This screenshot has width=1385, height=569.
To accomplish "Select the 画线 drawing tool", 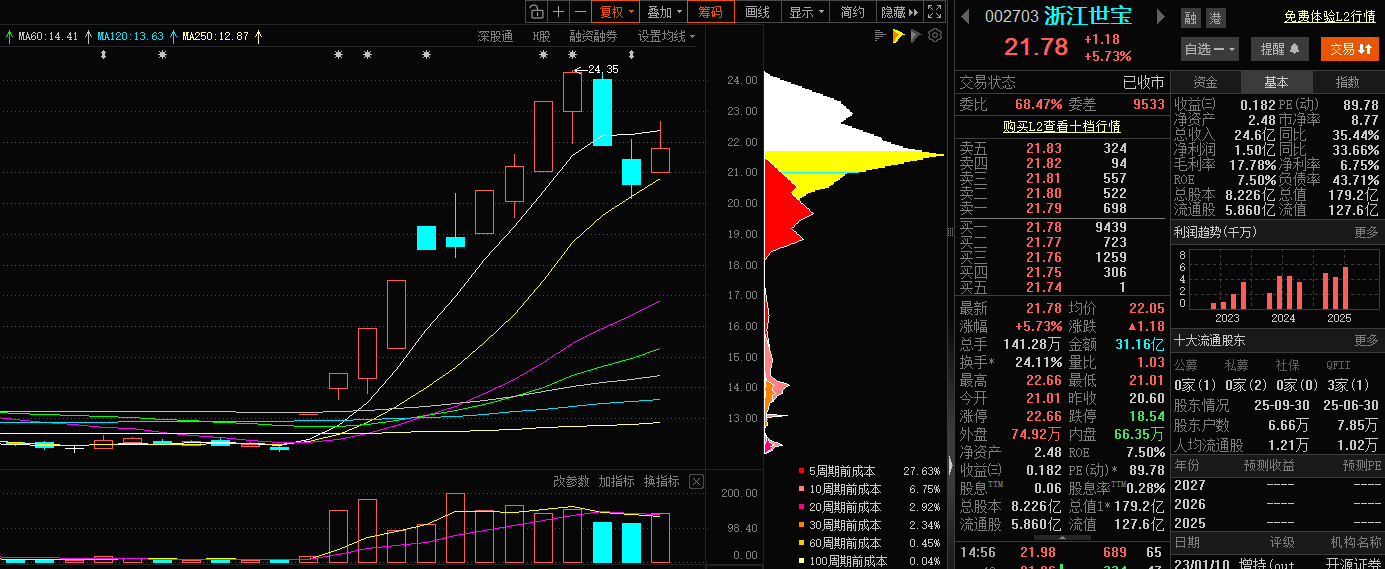I will (758, 12).
